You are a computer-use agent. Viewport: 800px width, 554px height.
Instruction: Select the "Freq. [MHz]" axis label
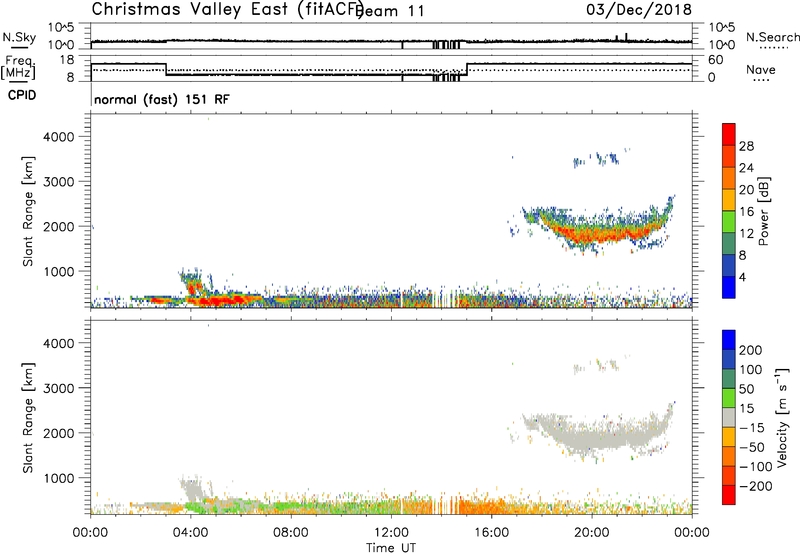coord(18,67)
